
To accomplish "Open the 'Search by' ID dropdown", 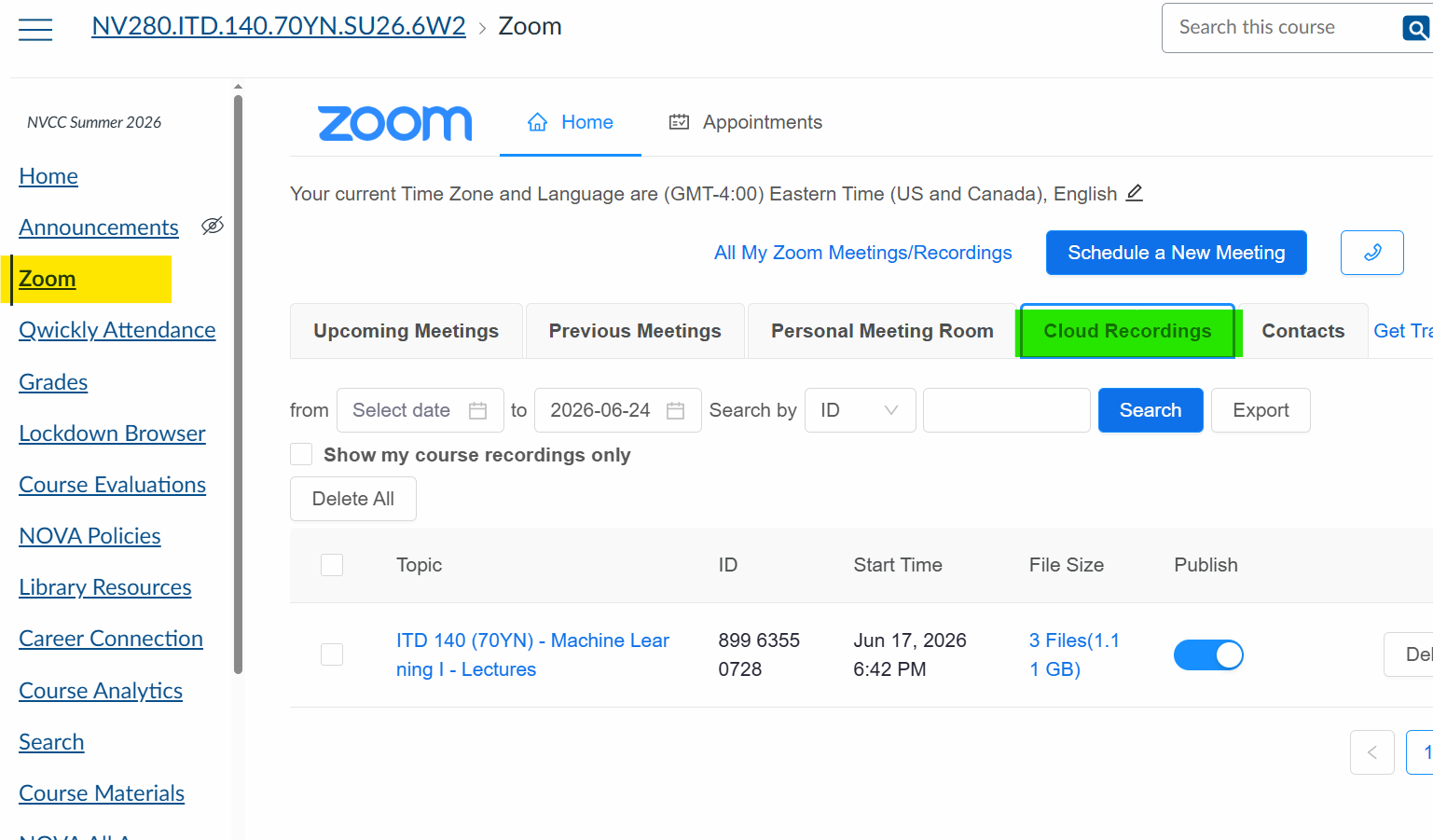I will coord(860,410).
